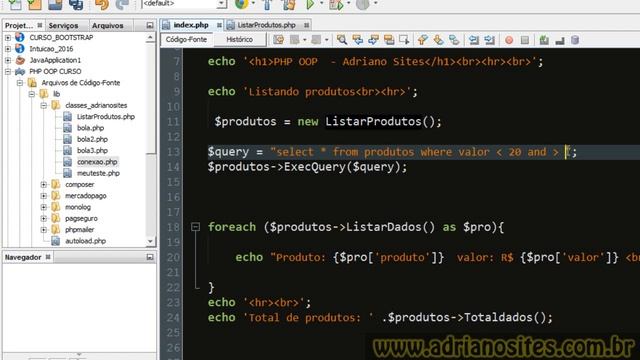The height and width of the screenshot is (360, 640).
Task: Expand CURSO_BOOTSTRAP project node
Action: [x=8, y=38]
